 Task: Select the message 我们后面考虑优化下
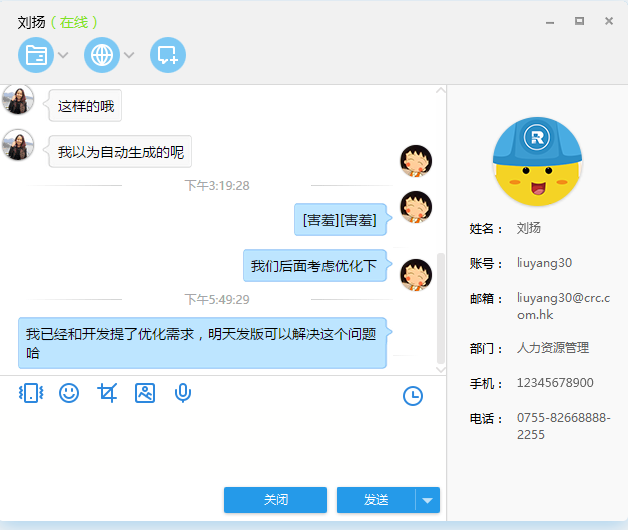coord(314,266)
